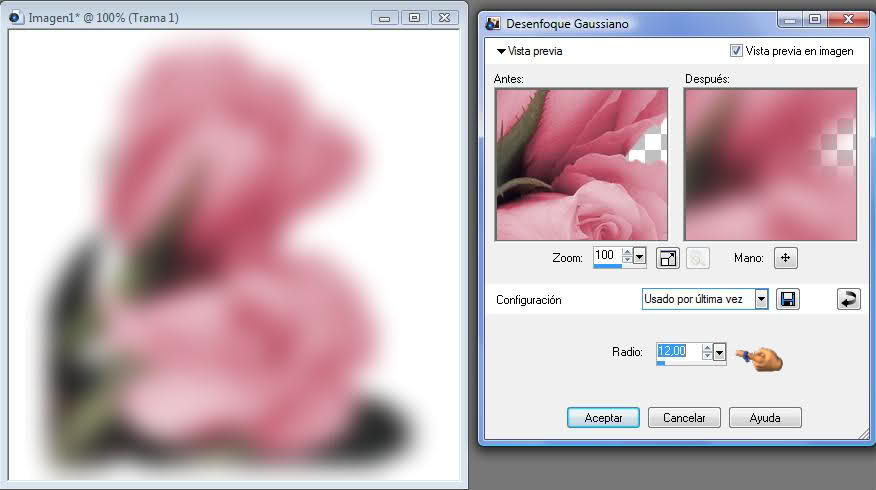This screenshot has width=876, height=490.
Task: Increase the Zoom spinner value
Action: point(627,253)
